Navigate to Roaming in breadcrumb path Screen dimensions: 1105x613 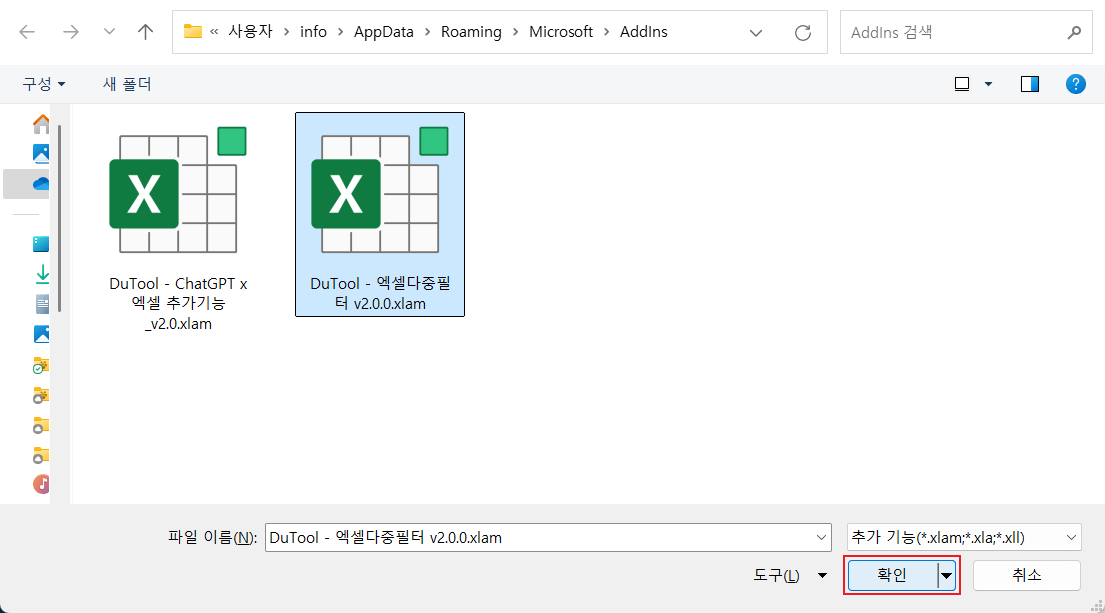coord(471,32)
